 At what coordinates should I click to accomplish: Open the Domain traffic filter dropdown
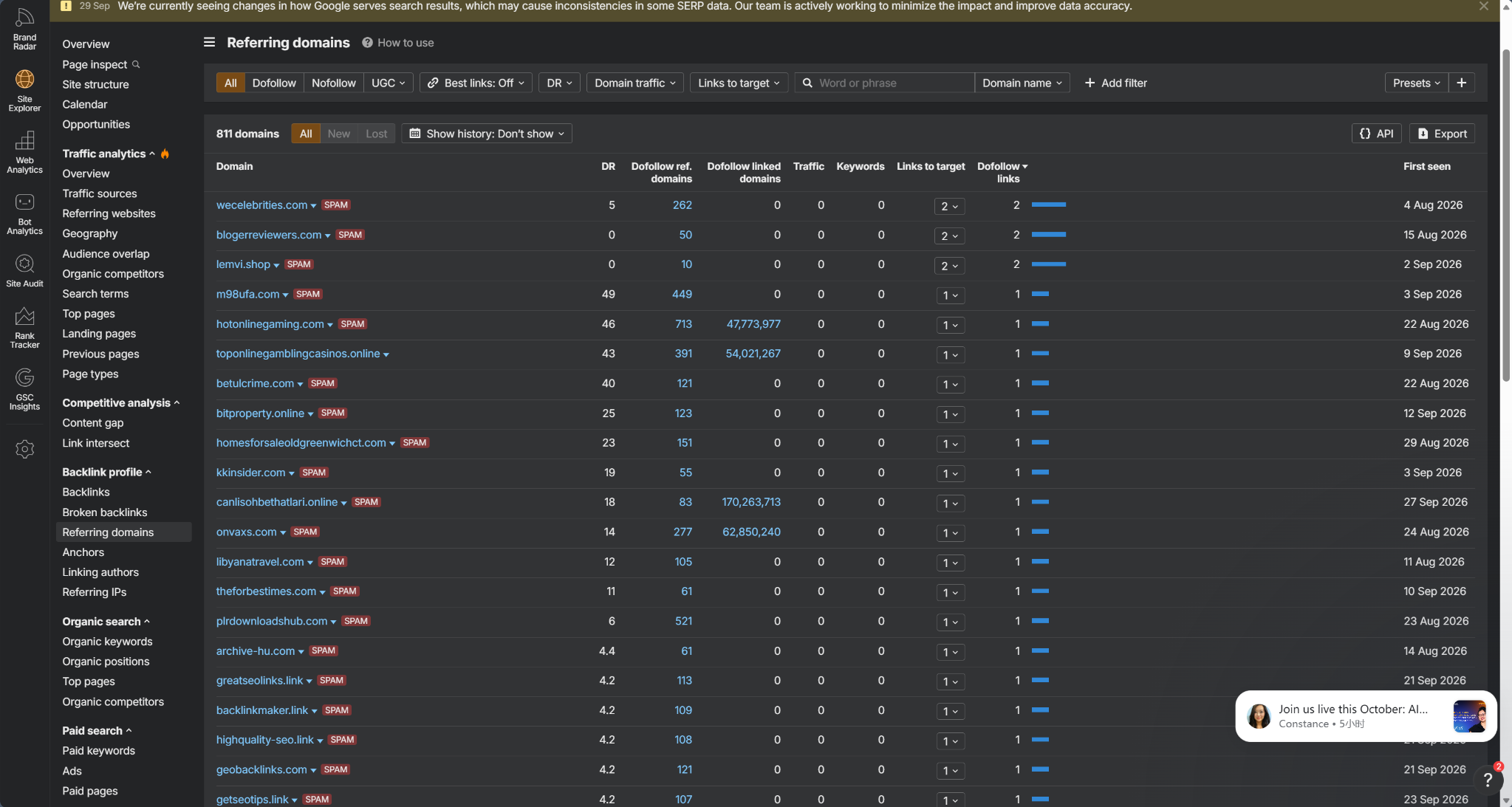pyautogui.click(x=635, y=83)
